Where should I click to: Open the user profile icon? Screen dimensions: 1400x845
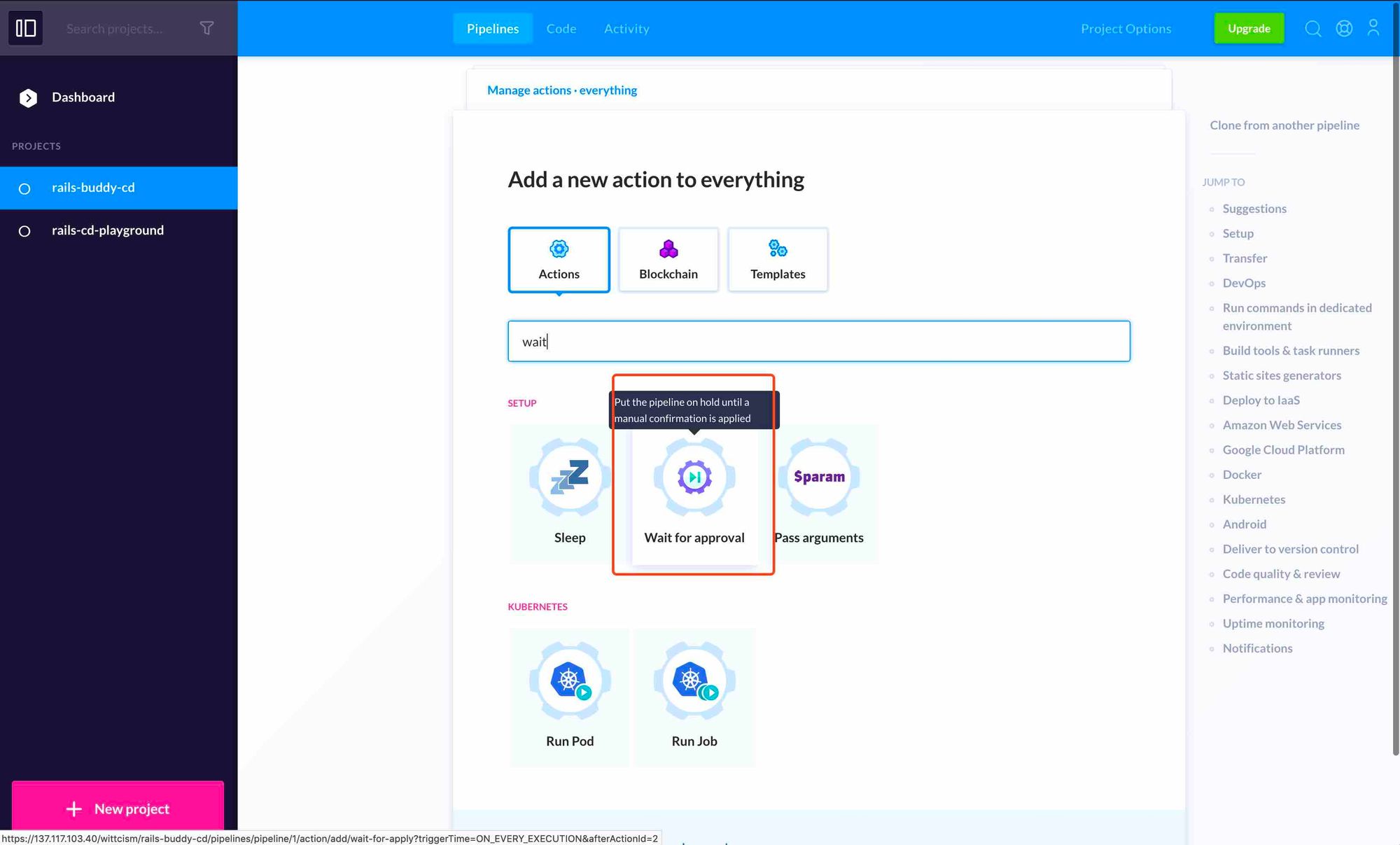tap(1373, 28)
